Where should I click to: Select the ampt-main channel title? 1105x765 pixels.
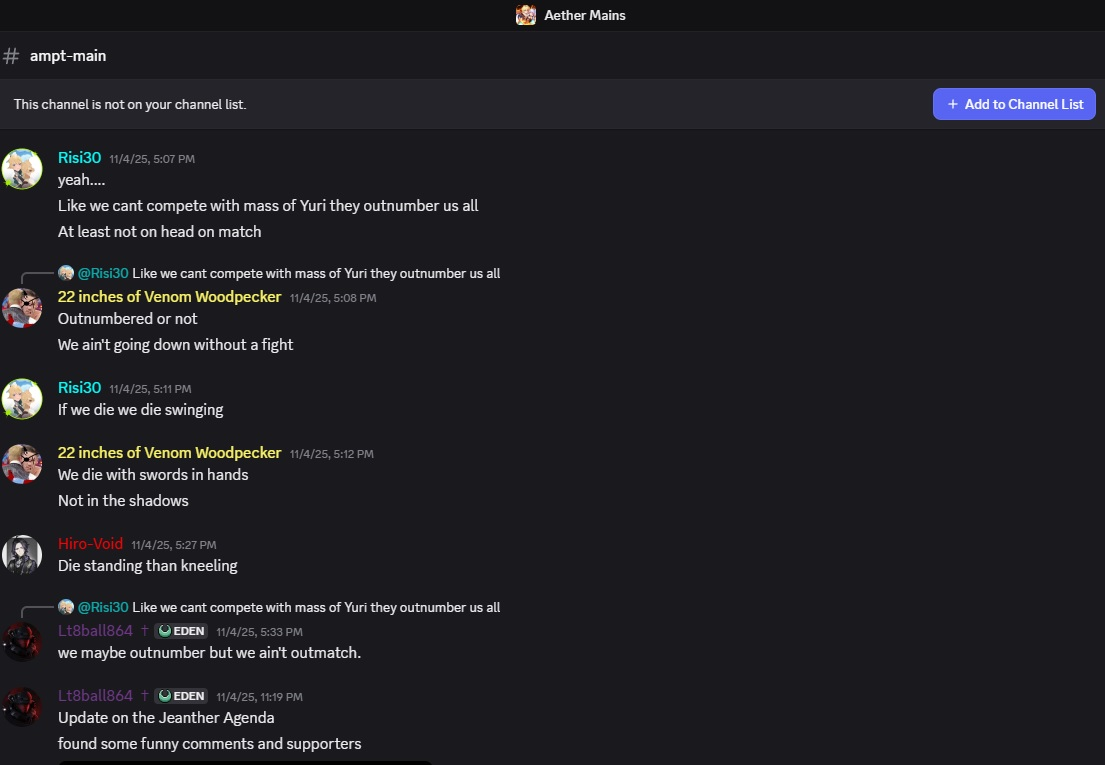pos(68,56)
